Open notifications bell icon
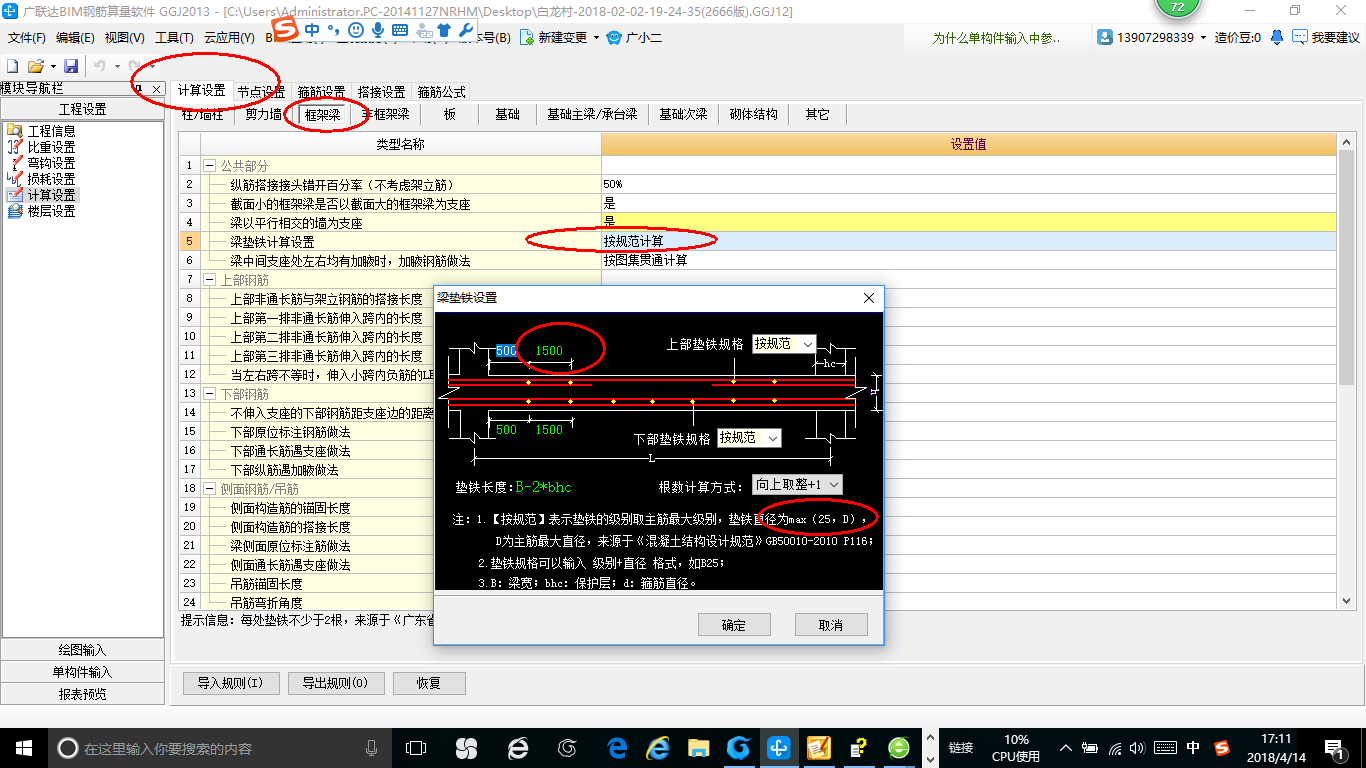This screenshot has height=768, width=1366. (1277, 37)
